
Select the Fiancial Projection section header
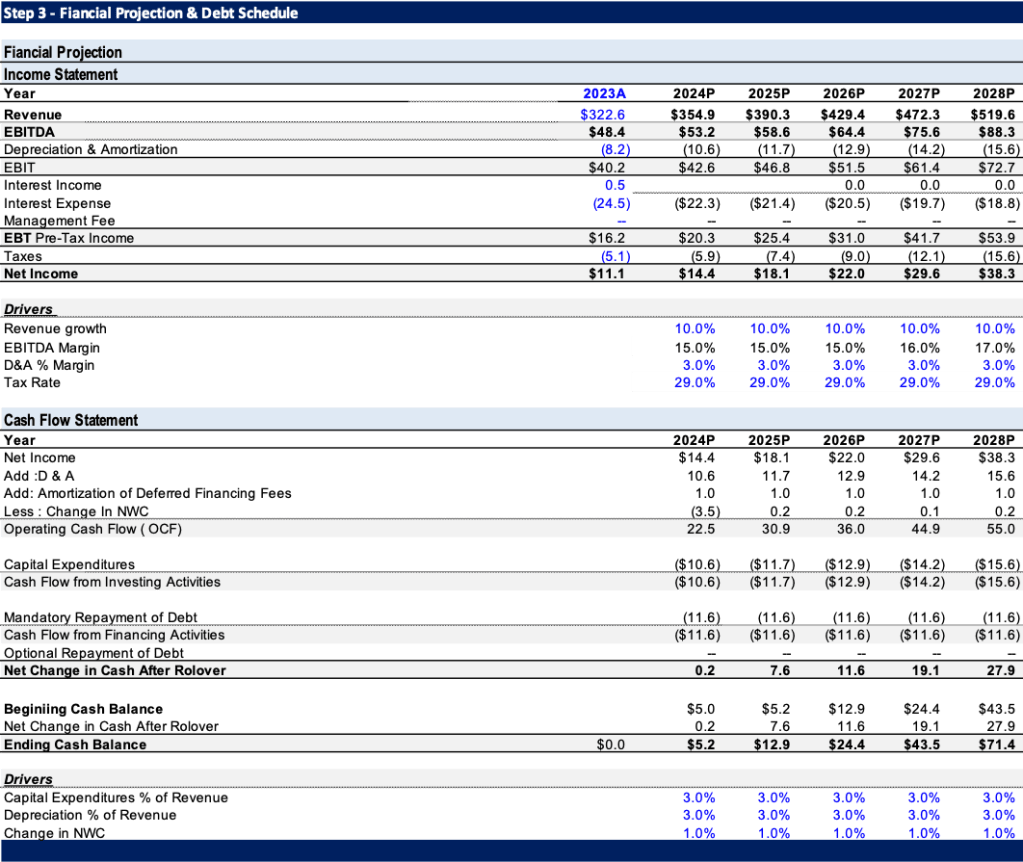63,52
